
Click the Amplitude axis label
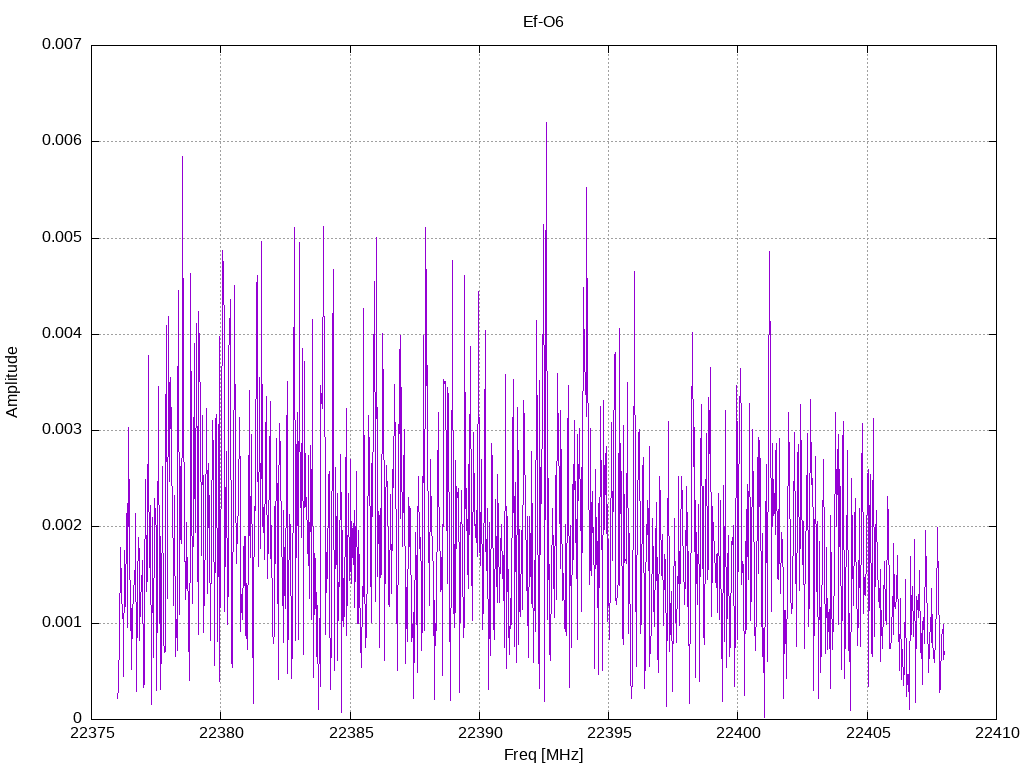pyautogui.click(x=12, y=382)
